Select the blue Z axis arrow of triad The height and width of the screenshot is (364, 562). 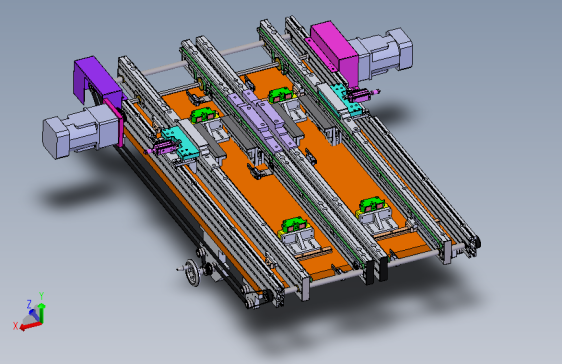click(x=34, y=315)
